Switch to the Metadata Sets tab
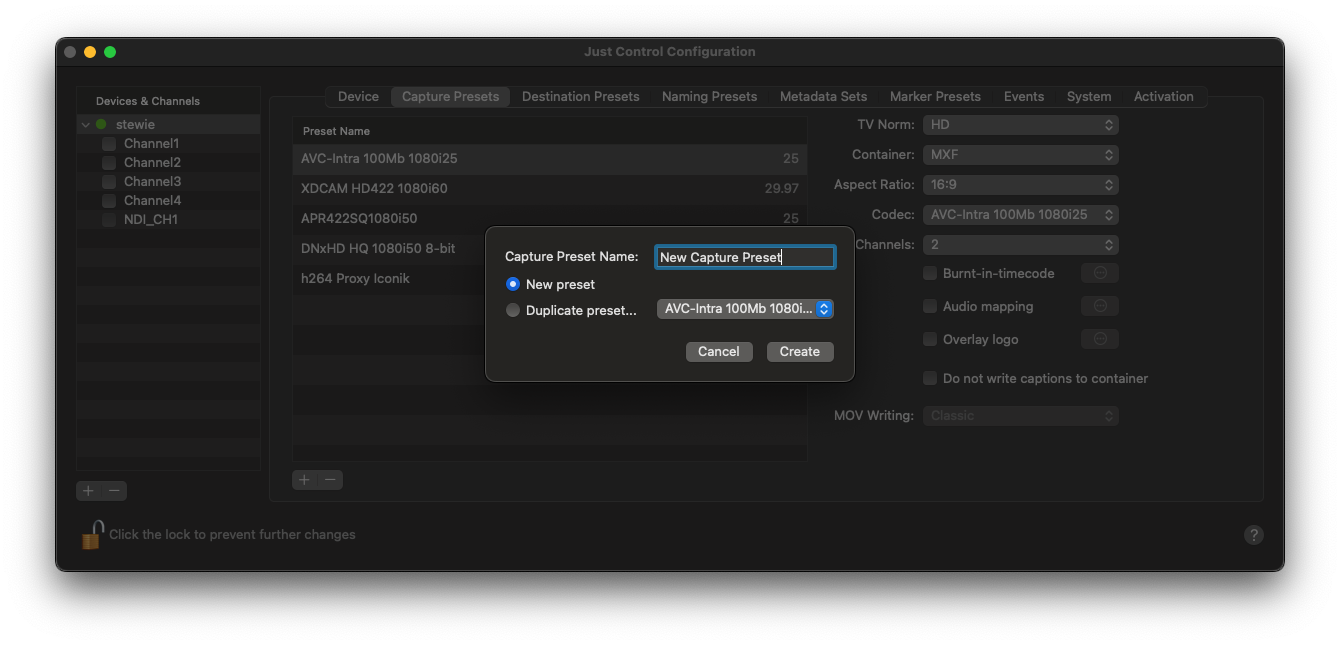 pyautogui.click(x=823, y=97)
